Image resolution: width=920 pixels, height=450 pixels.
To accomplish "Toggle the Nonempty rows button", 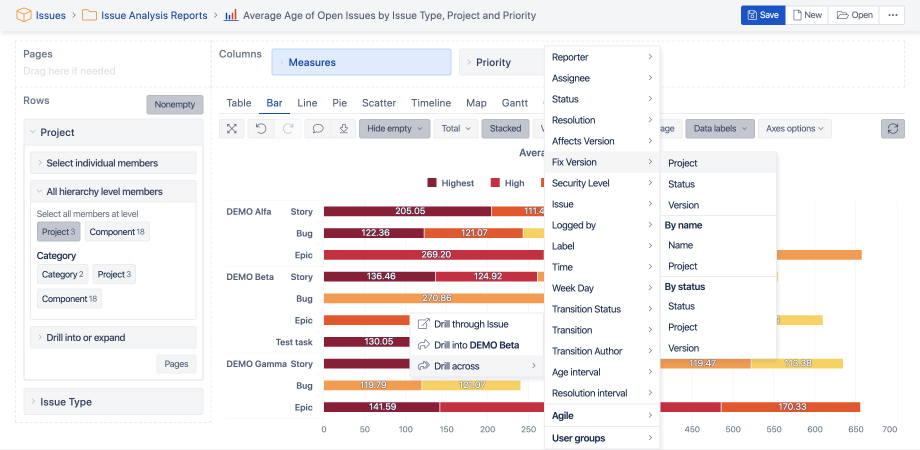I will [175, 105].
